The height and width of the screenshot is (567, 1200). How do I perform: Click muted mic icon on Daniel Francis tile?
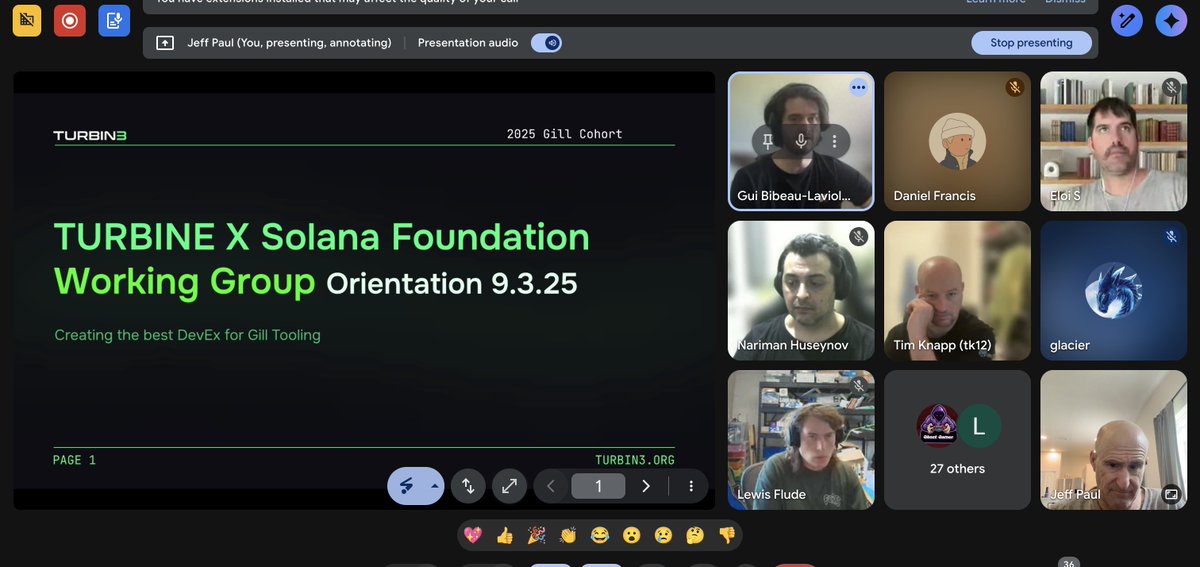pos(1015,87)
